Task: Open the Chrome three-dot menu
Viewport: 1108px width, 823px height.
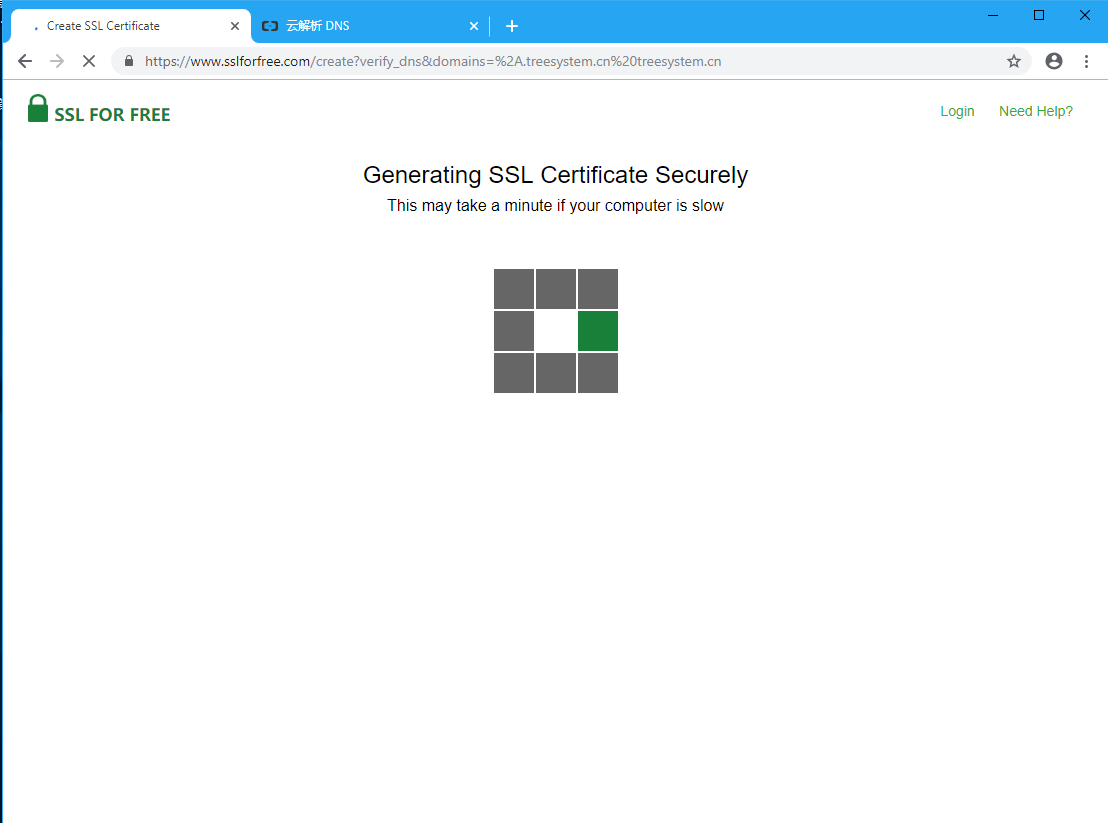Action: (x=1086, y=61)
